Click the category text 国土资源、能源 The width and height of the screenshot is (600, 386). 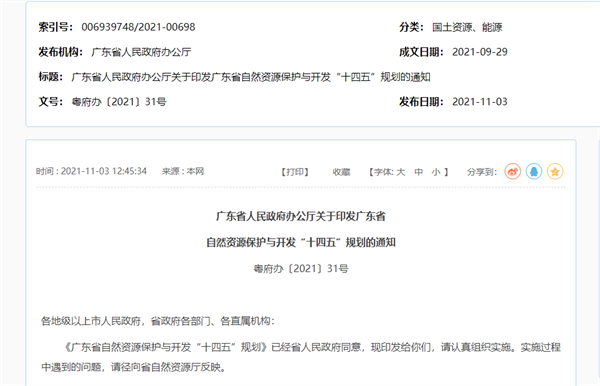point(467,27)
